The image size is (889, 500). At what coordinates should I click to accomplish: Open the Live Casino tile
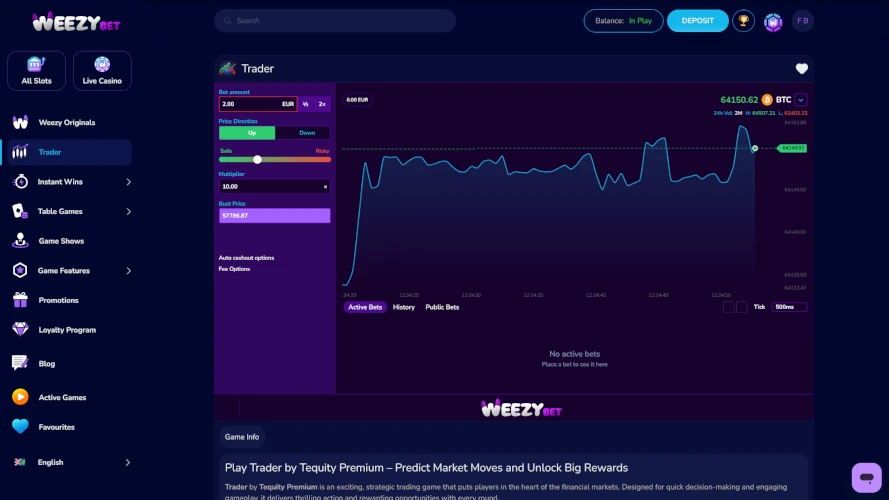[x=102, y=71]
